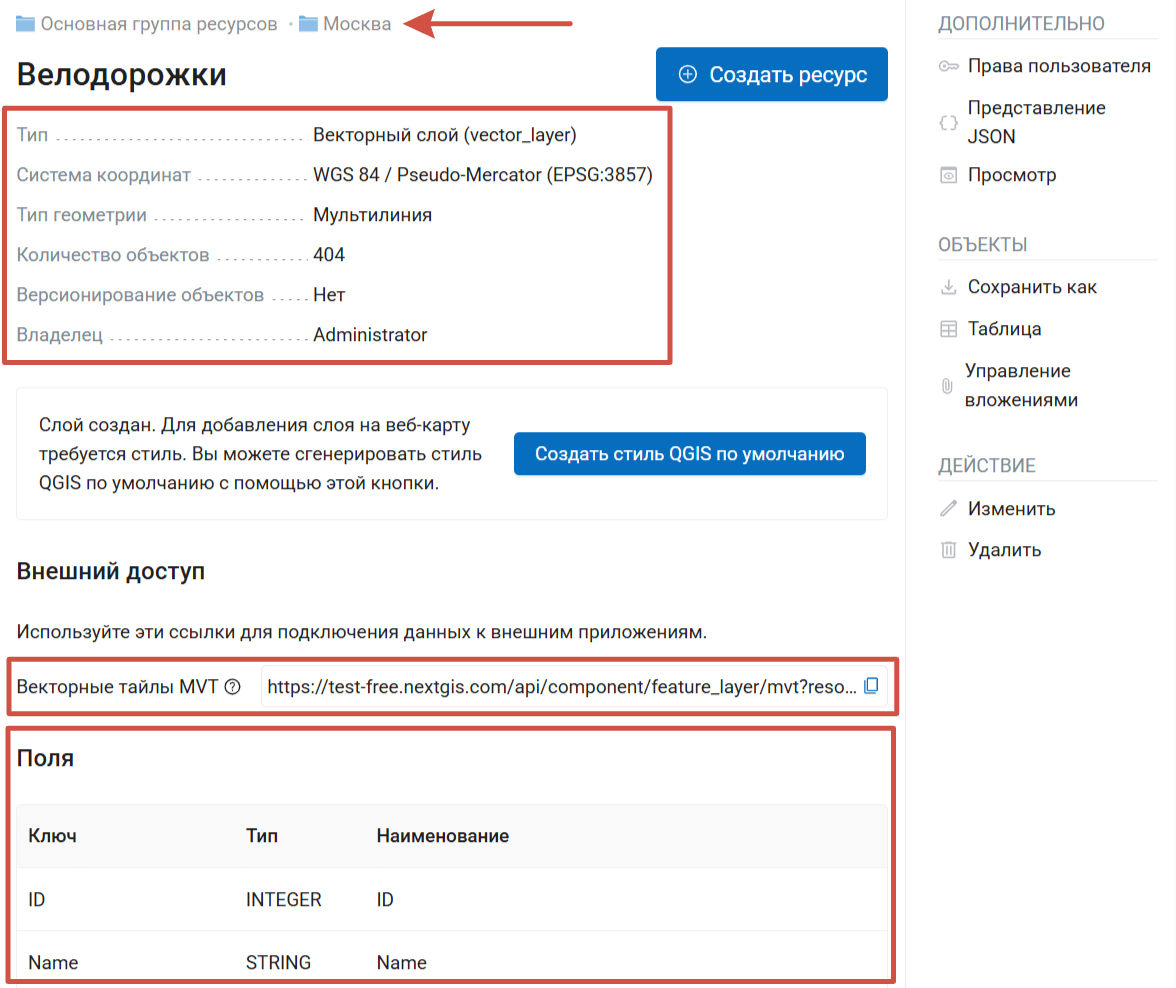Click the curly braces JSON icon
This screenshot has height=988, width=1176.
(x=948, y=122)
